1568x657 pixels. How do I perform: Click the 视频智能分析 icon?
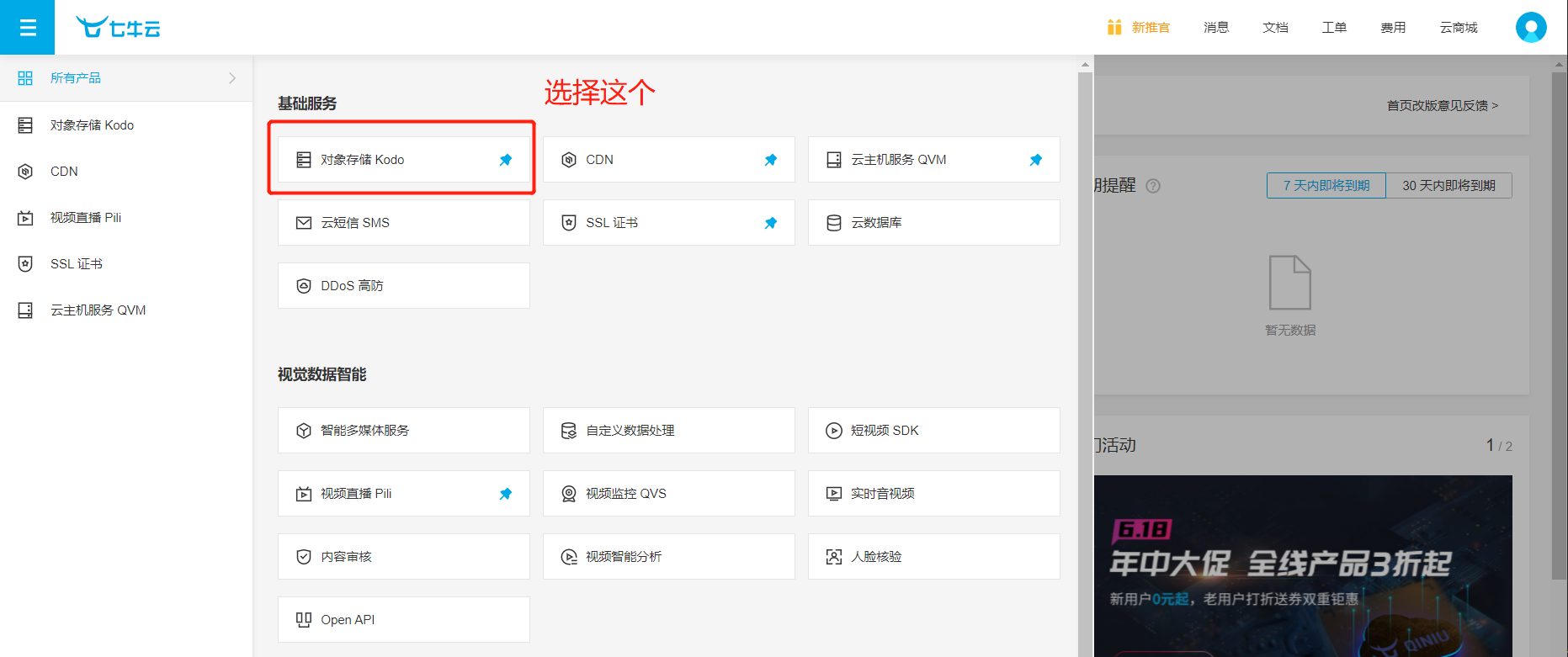pyautogui.click(x=569, y=557)
